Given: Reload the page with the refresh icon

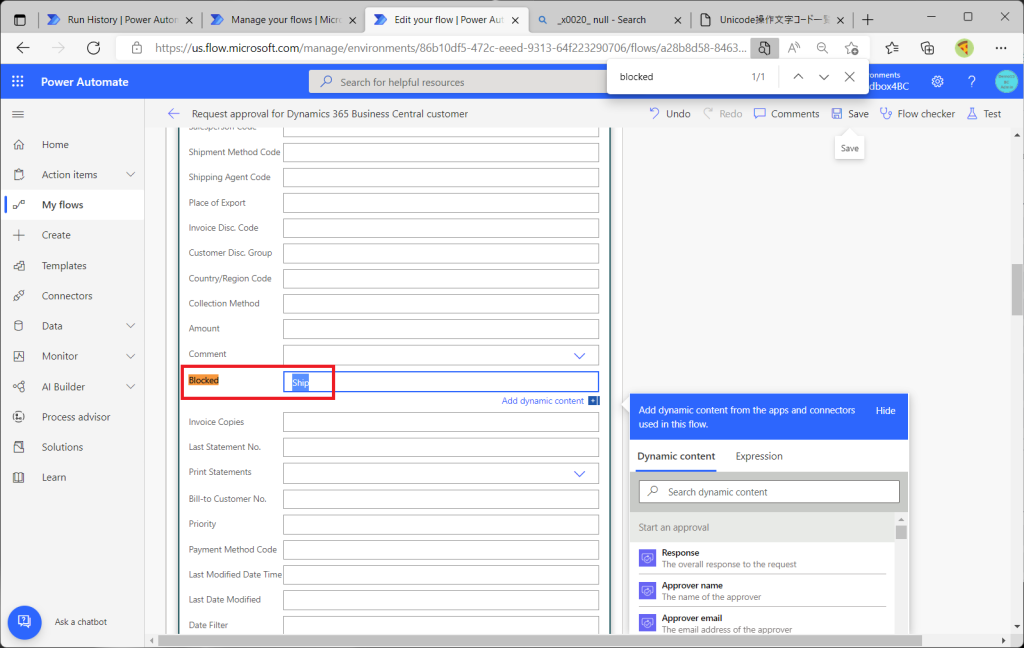Looking at the screenshot, I should point(93,48).
